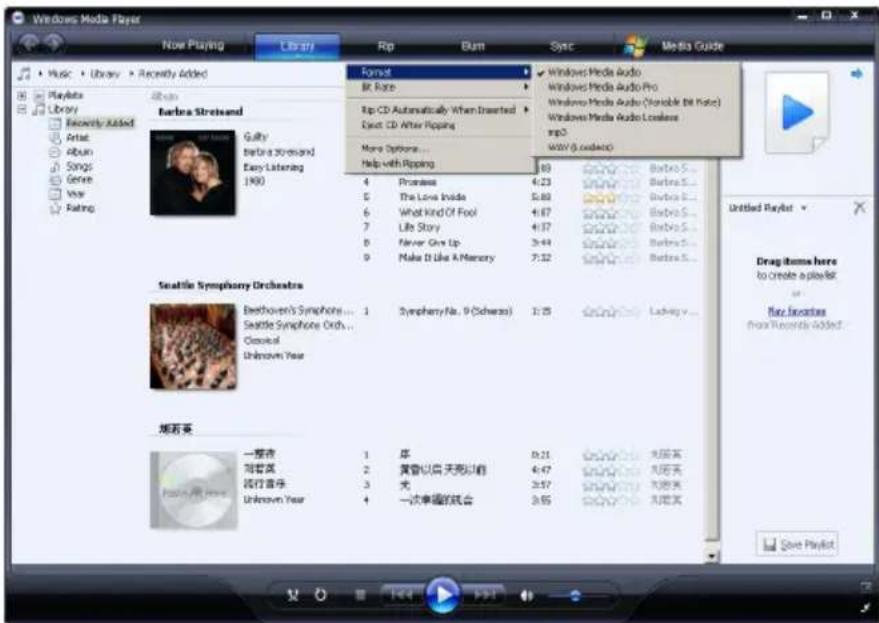879x623 pixels.
Task: Open Year view in the Library tree
Action: tap(75, 194)
